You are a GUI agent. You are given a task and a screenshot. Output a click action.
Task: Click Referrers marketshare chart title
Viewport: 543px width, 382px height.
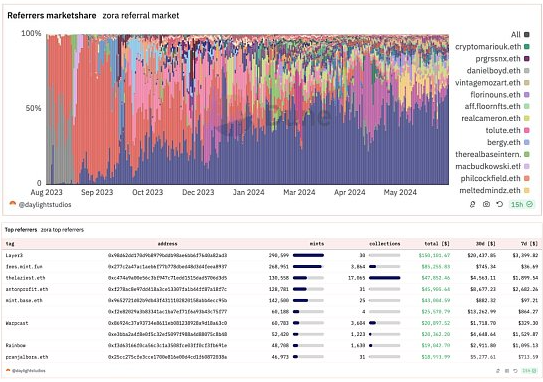[52, 16]
